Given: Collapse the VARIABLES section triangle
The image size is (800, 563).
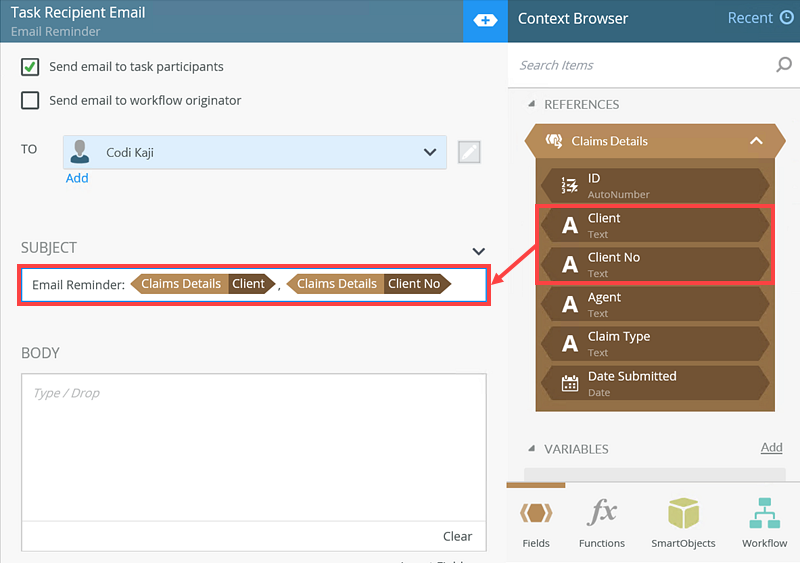Looking at the screenshot, I should click(532, 449).
